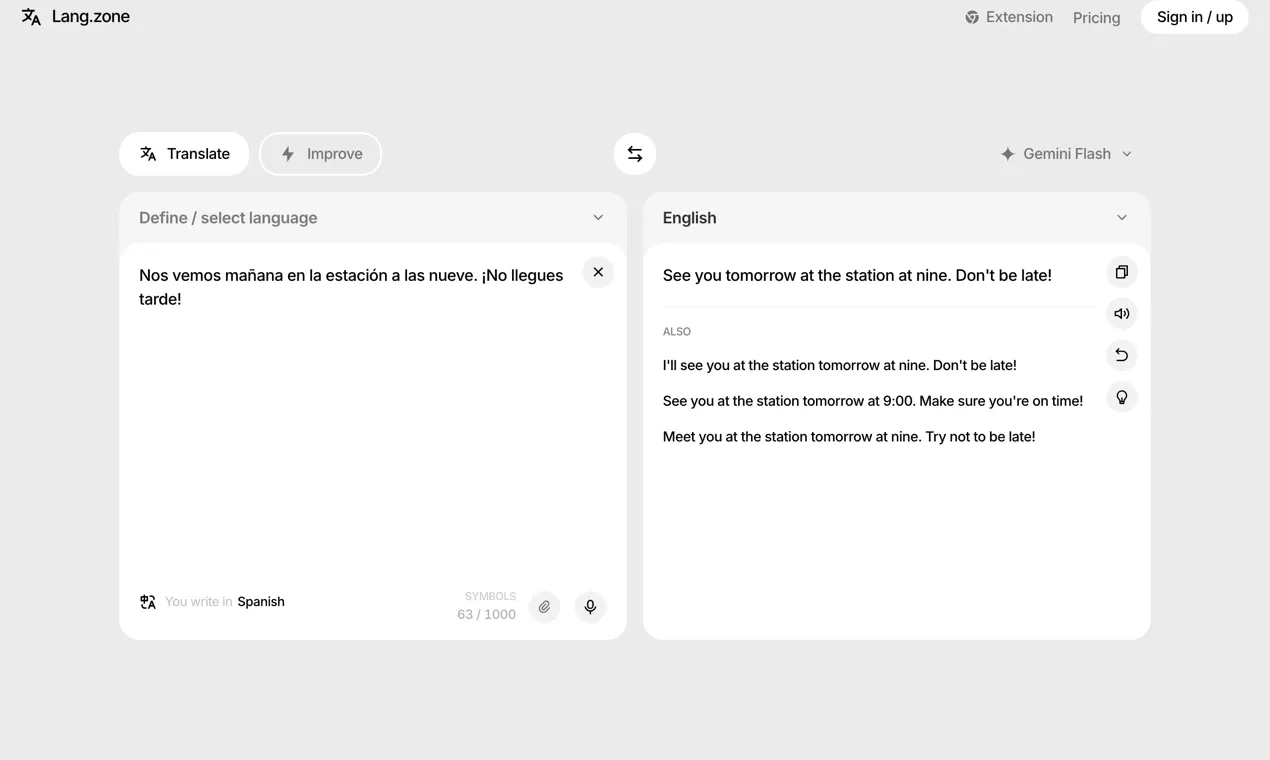Choose alternative 'Meet you at the station tomorrow'
Viewport: 1270px width, 760px height.
849,437
